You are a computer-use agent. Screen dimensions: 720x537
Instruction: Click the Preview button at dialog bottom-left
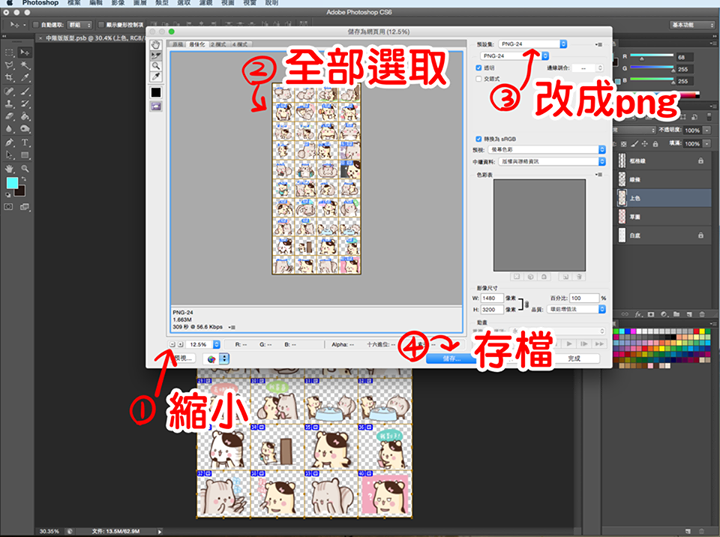(182, 358)
